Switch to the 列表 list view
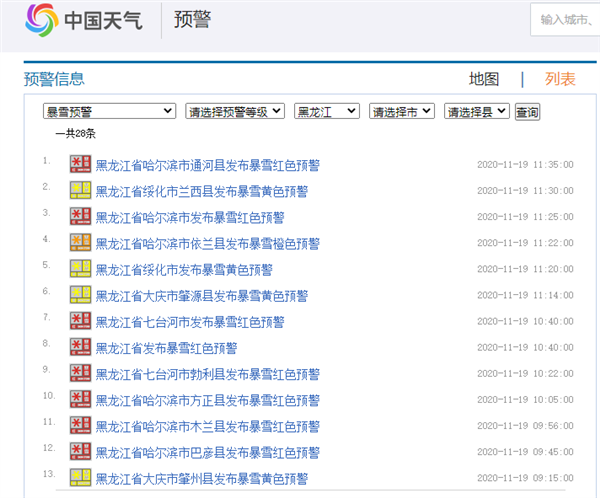This screenshot has height=498, width=600. point(560,79)
